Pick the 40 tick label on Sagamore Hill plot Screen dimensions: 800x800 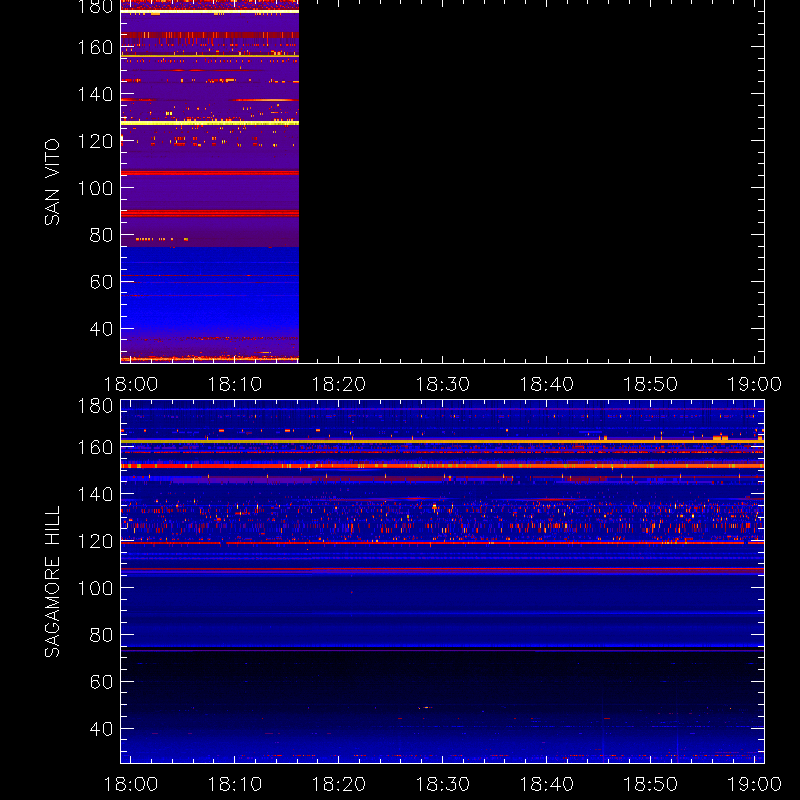tap(101, 729)
